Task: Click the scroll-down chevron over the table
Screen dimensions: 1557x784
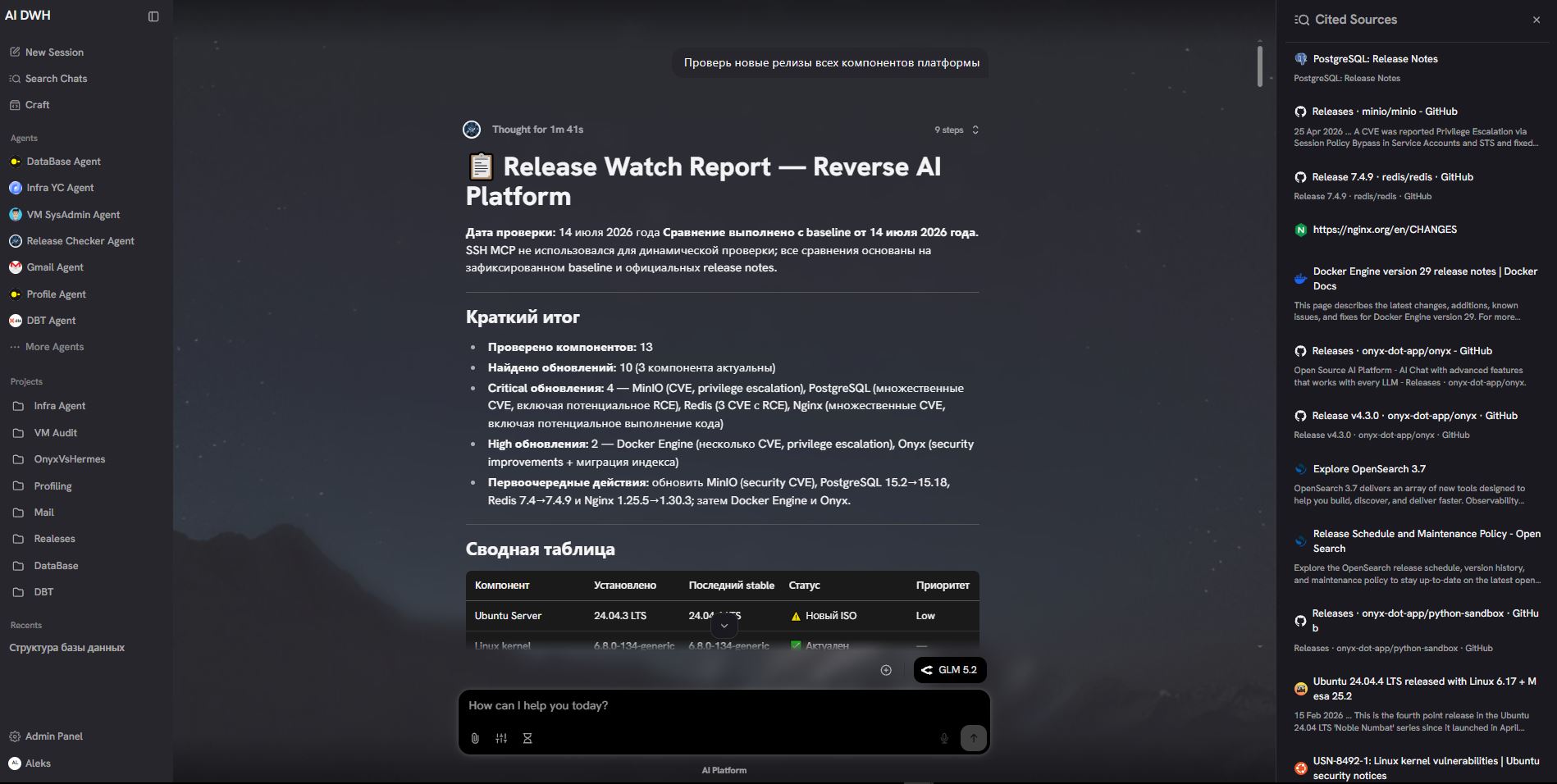Action: pos(724,626)
